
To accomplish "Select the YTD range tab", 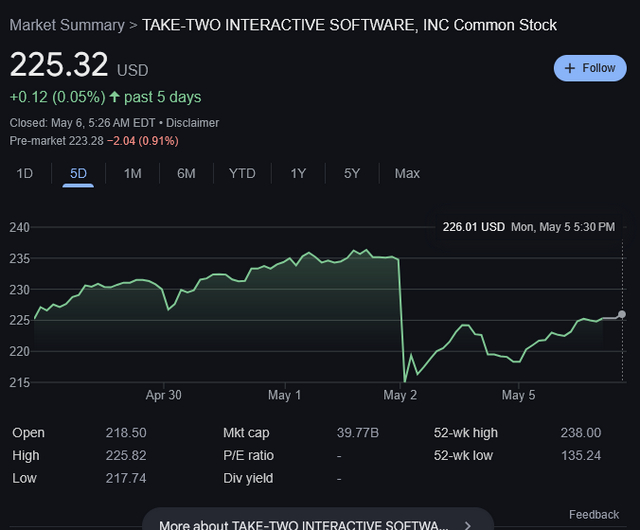I will pyautogui.click(x=242, y=174).
